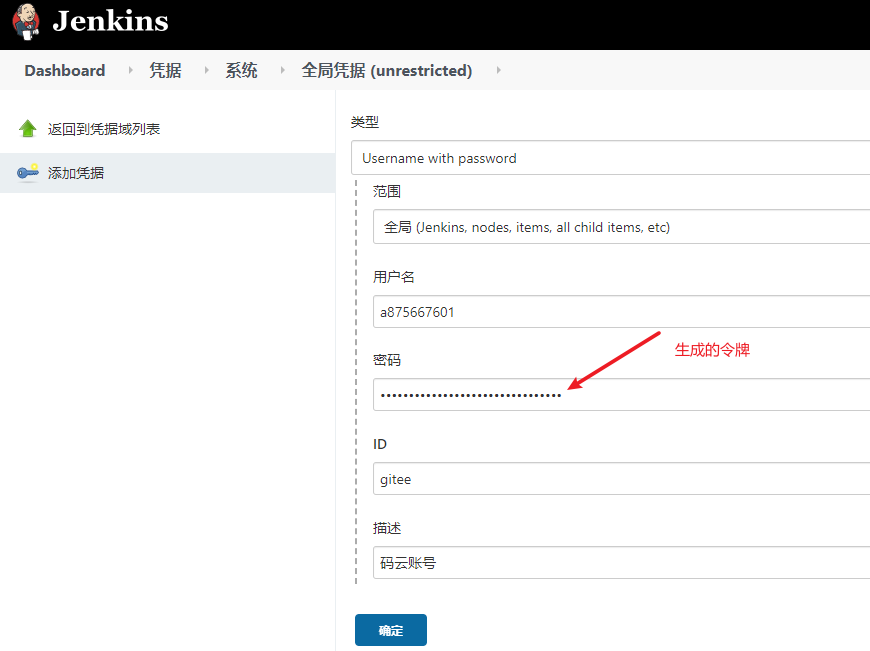Open the 系统 breadcrumb link
The height and width of the screenshot is (651, 870).
pos(241,70)
